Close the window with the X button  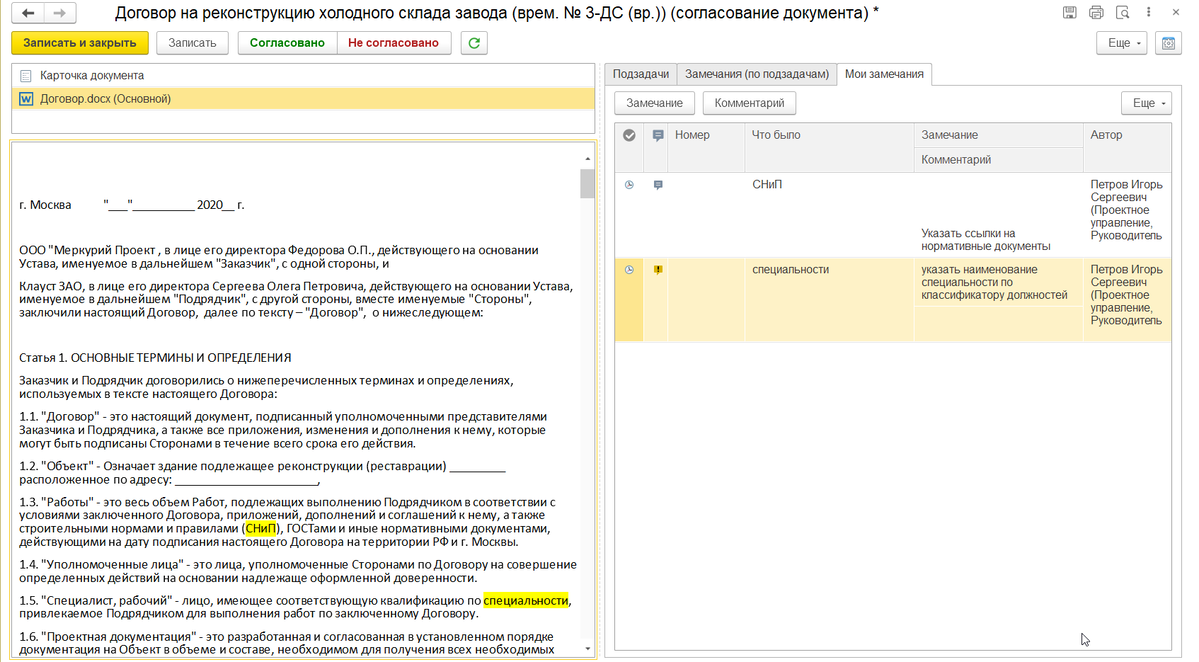(1175, 12)
